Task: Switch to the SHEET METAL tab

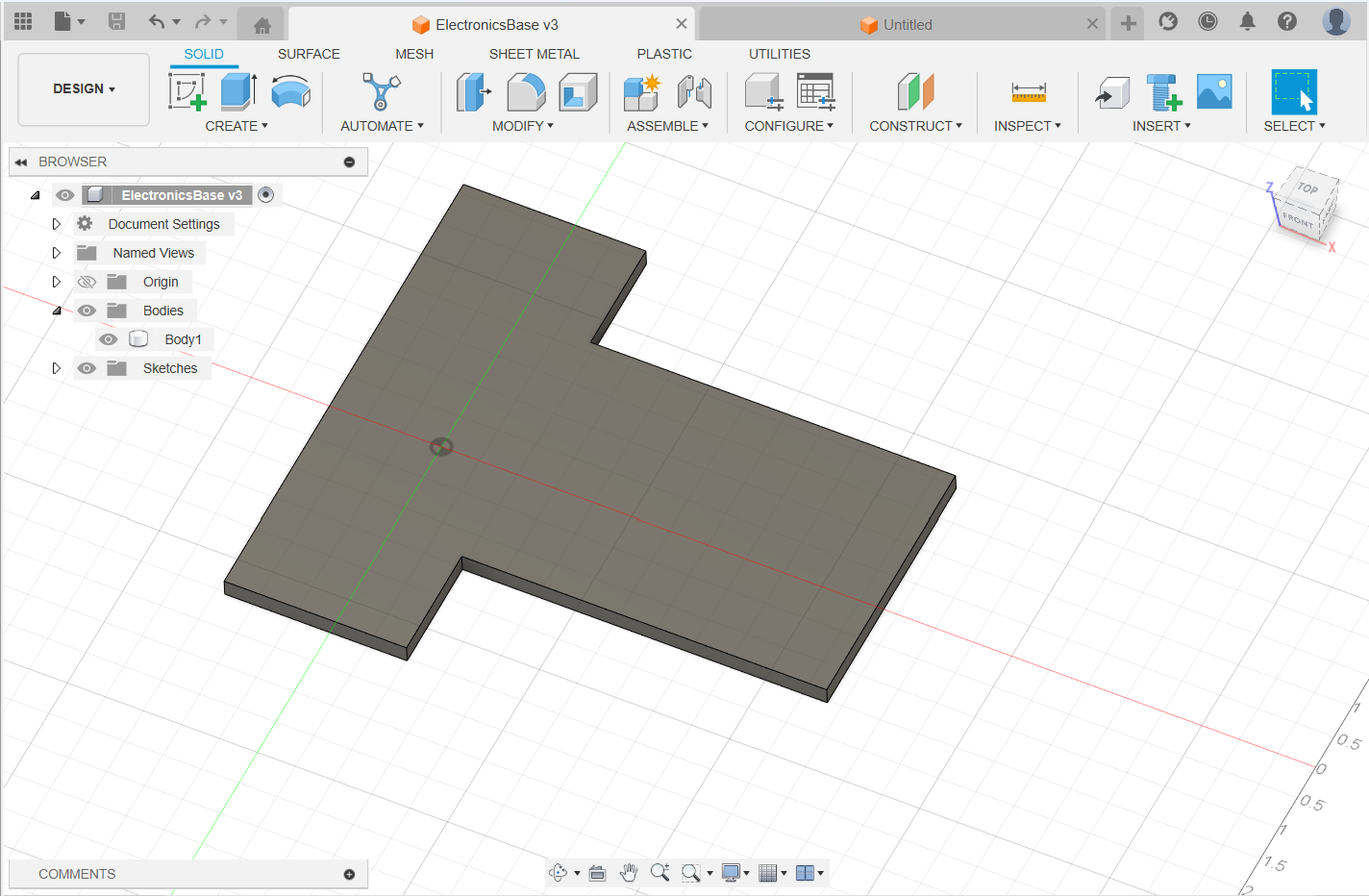Action: tap(535, 54)
